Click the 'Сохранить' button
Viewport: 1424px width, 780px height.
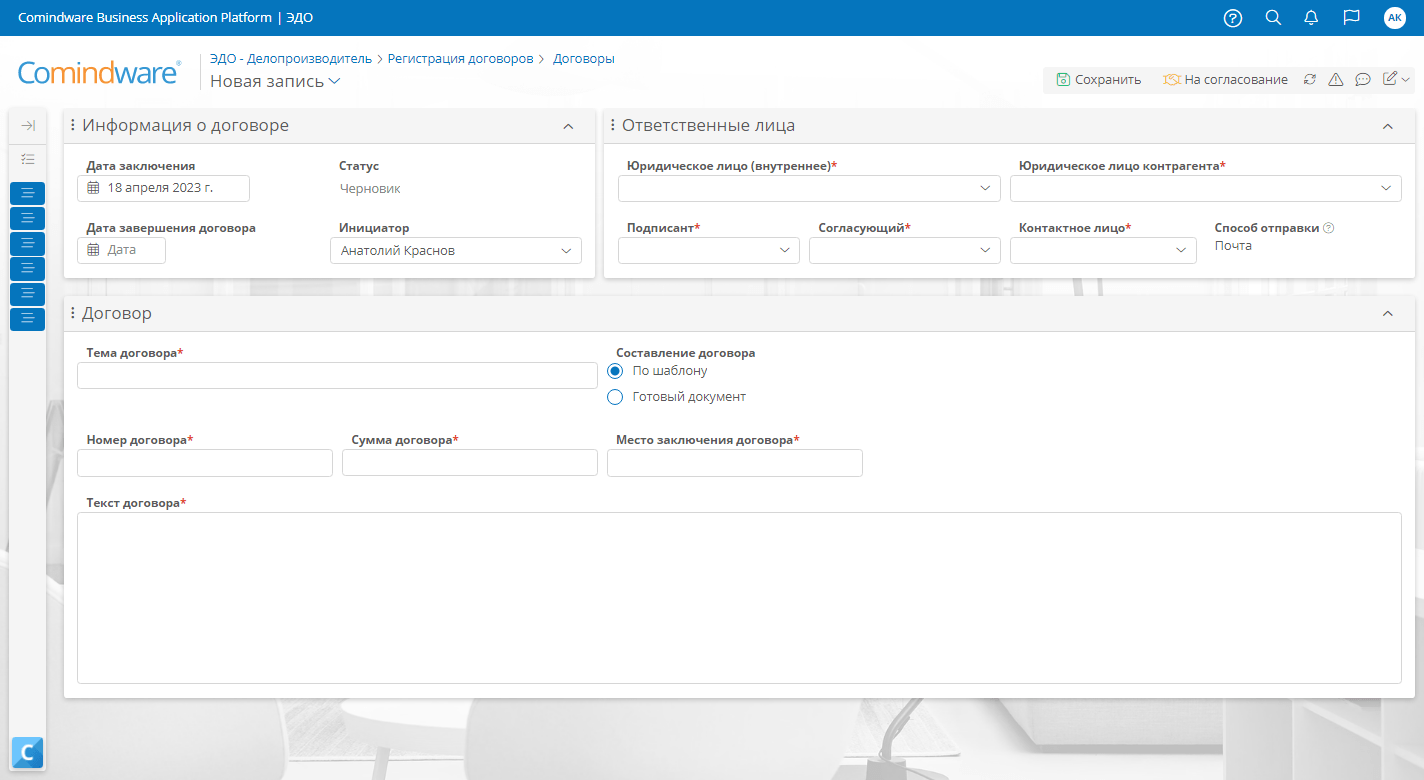click(1098, 80)
